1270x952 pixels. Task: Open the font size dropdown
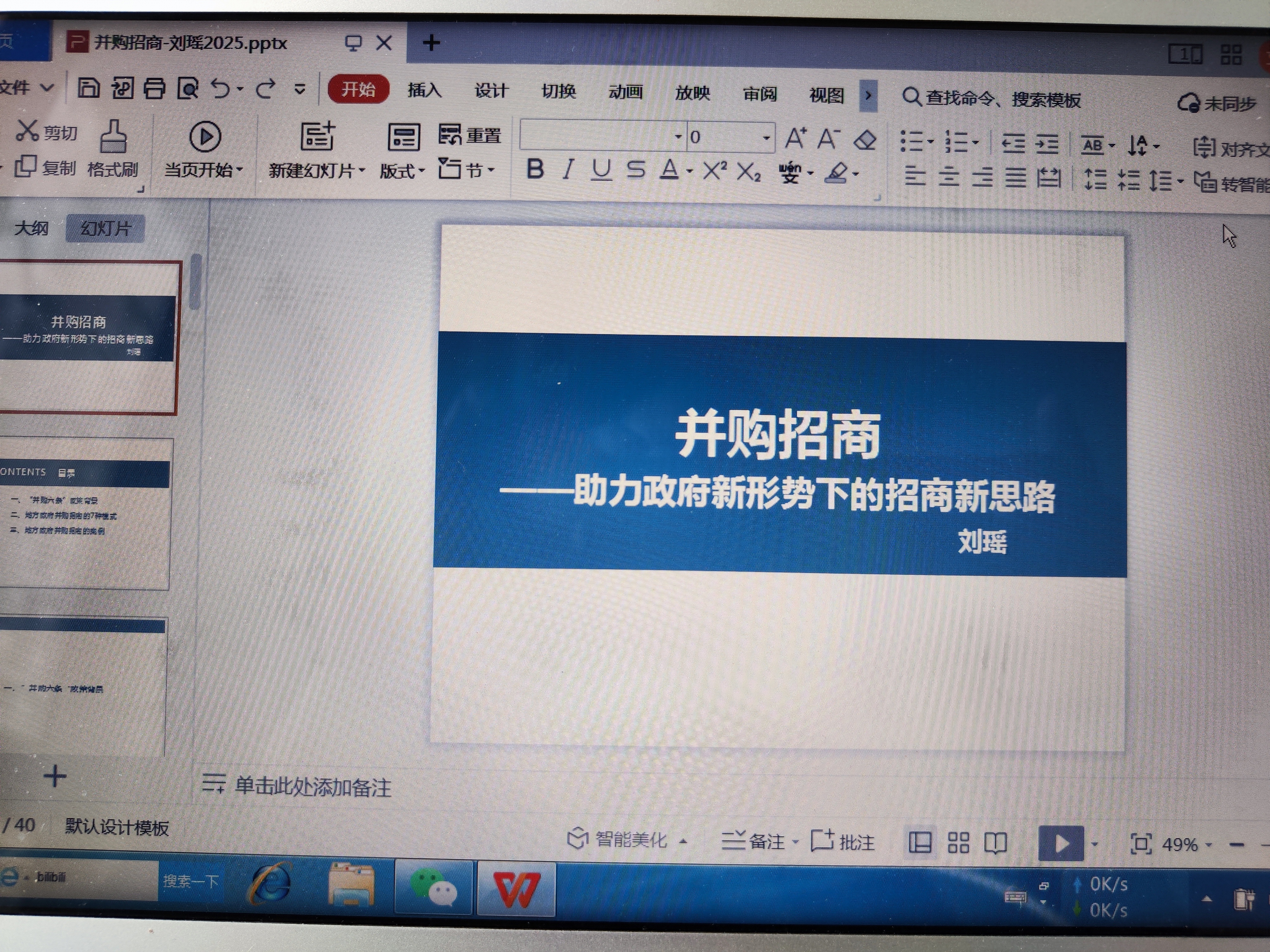tap(766, 138)
